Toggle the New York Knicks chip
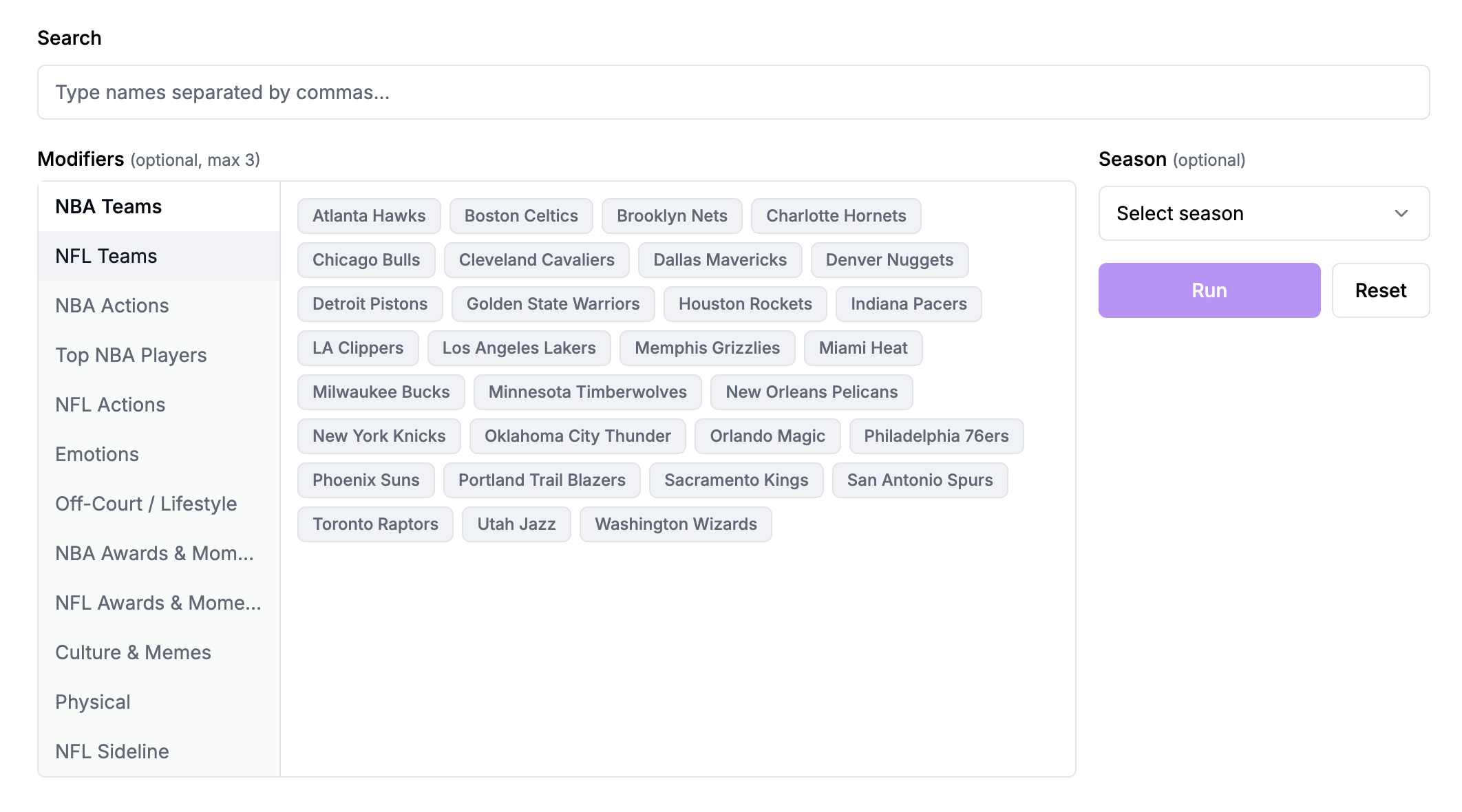This screenshot has height=812, width=1462. (x=379, y=436)
